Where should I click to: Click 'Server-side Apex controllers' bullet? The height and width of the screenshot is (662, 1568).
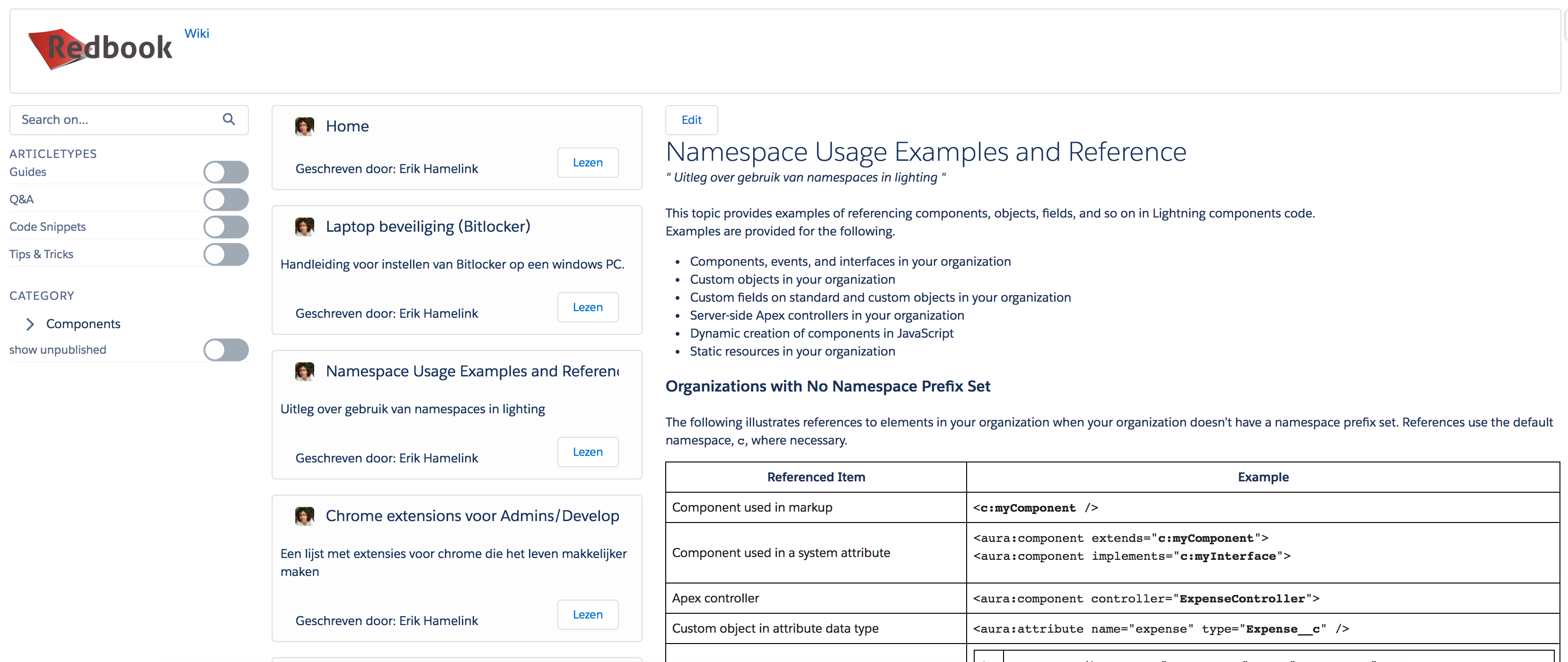point(827,315)
